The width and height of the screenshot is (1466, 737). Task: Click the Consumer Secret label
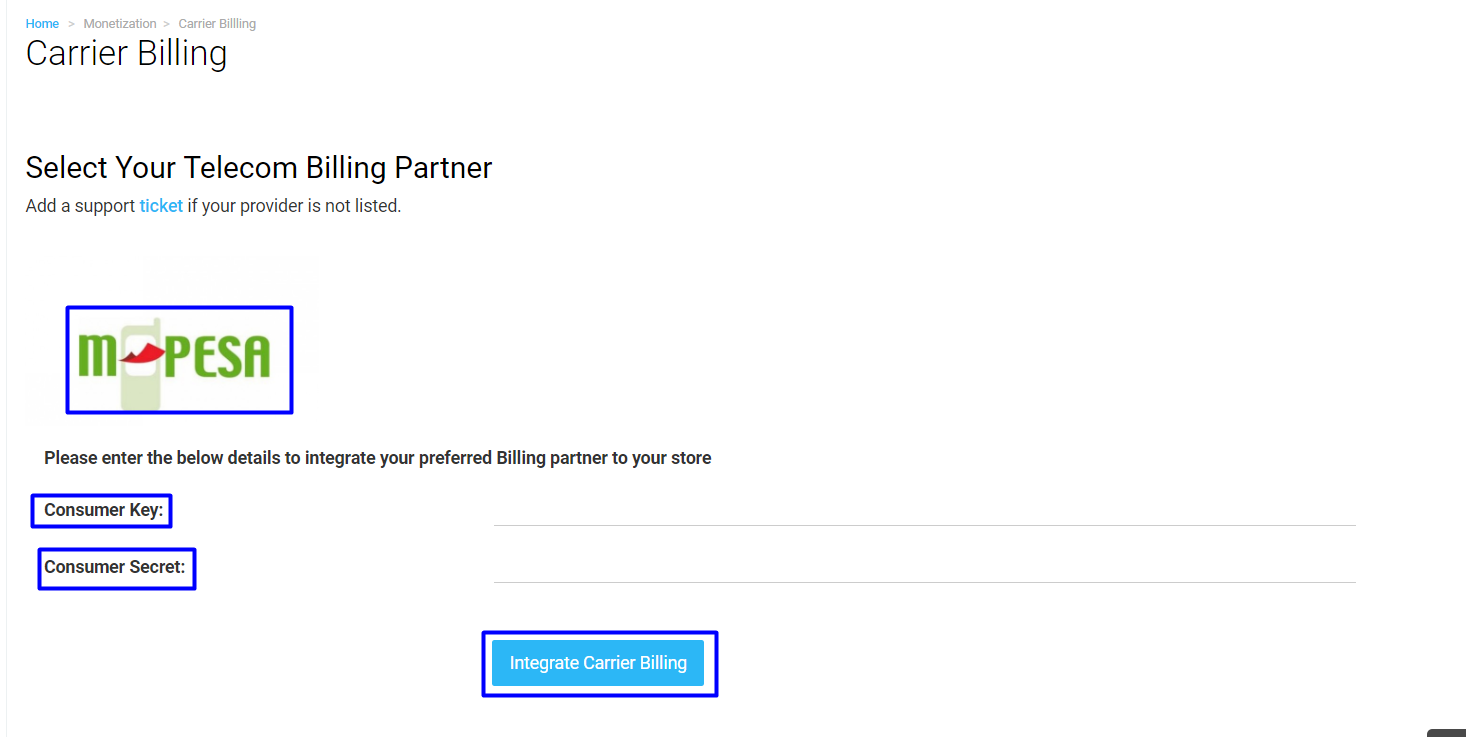[115, 567]
